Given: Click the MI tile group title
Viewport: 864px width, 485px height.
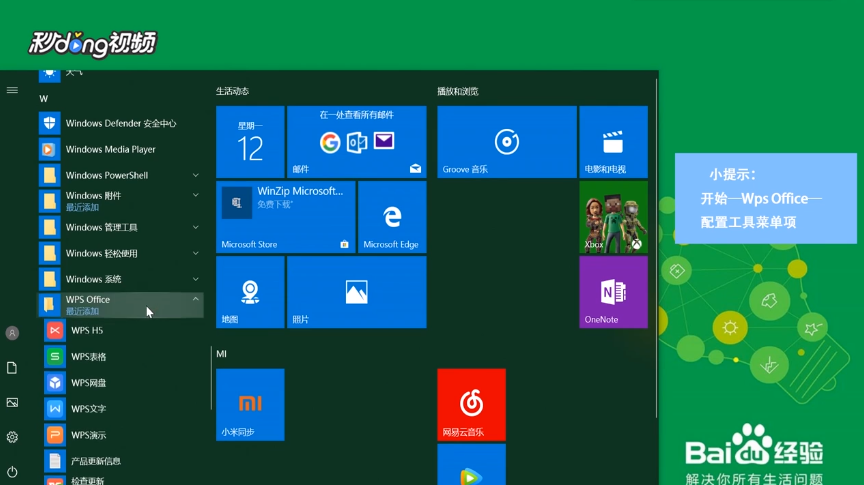Looking at the screenshot, I should click(x=221, y=354).
